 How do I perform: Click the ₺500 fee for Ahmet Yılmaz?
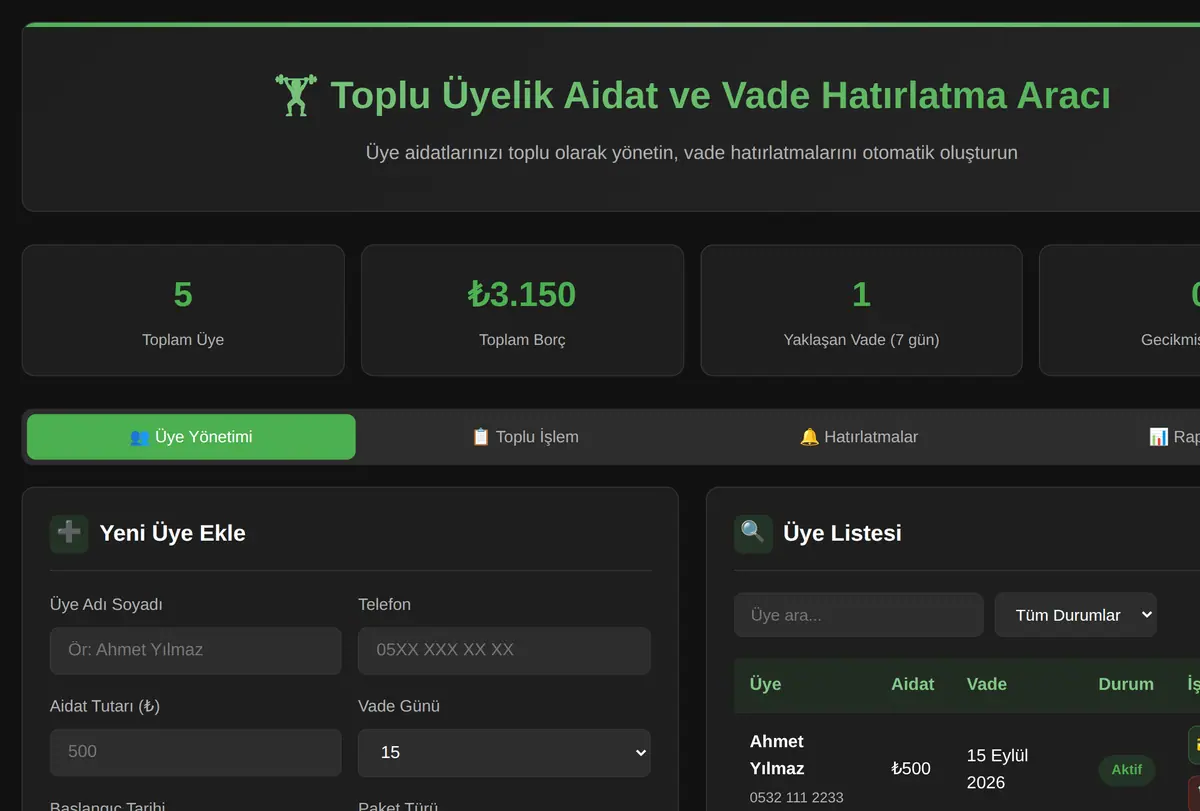[911, 769]
